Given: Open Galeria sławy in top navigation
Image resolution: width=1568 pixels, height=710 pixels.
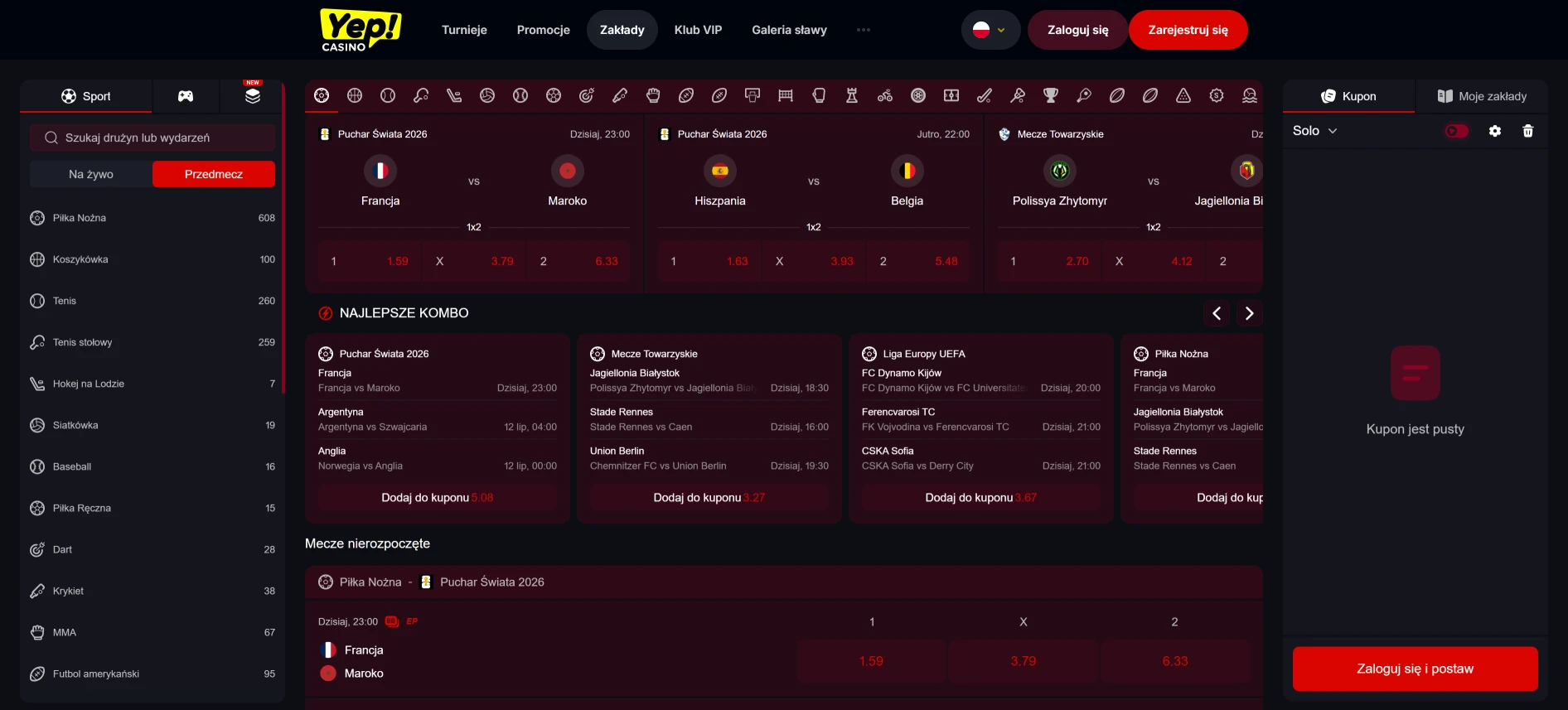Looking at the screenshot, I should [x=789, y=30].
